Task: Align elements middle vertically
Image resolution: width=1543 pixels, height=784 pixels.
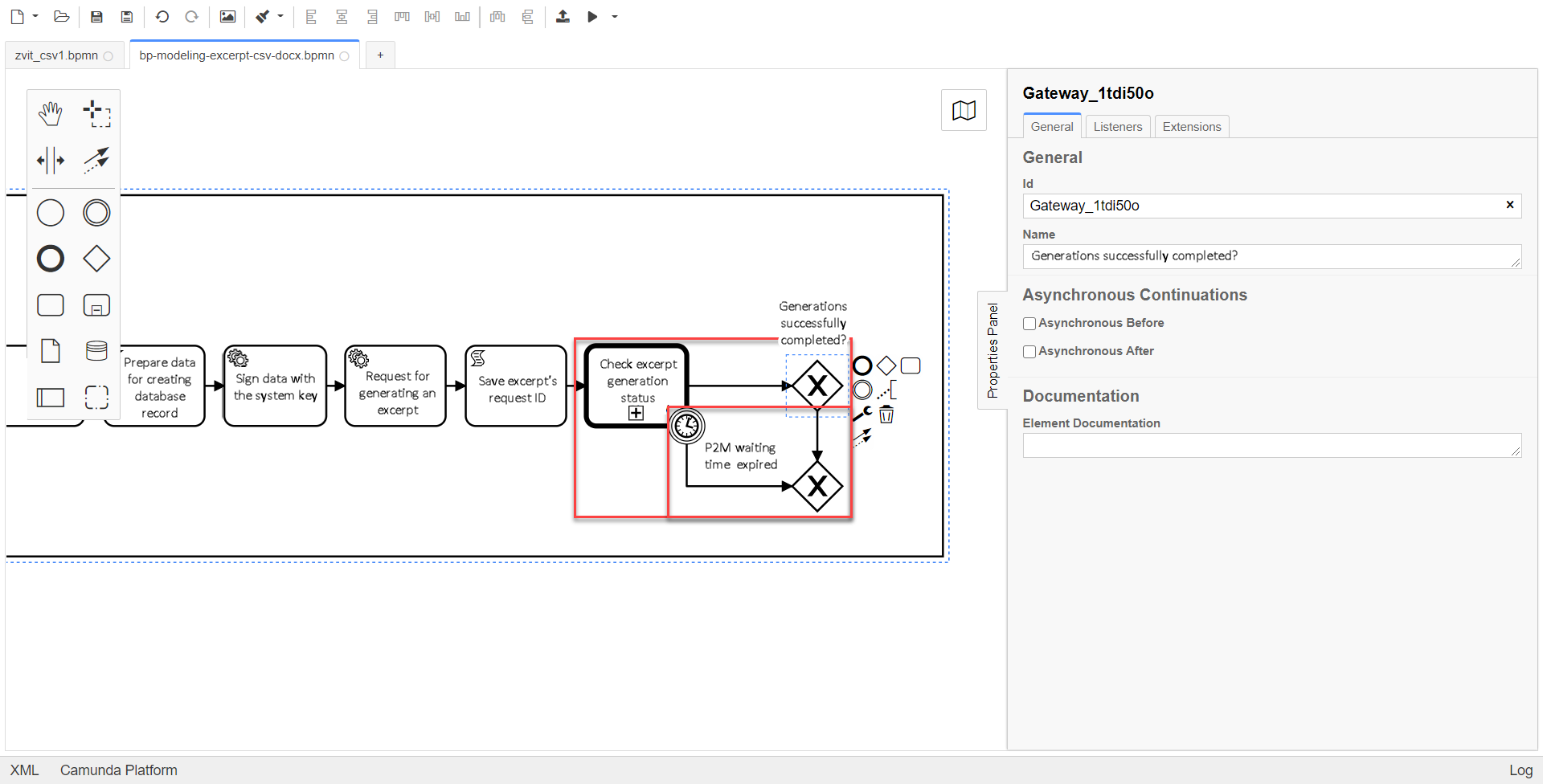Action: [x=432, y=16]
